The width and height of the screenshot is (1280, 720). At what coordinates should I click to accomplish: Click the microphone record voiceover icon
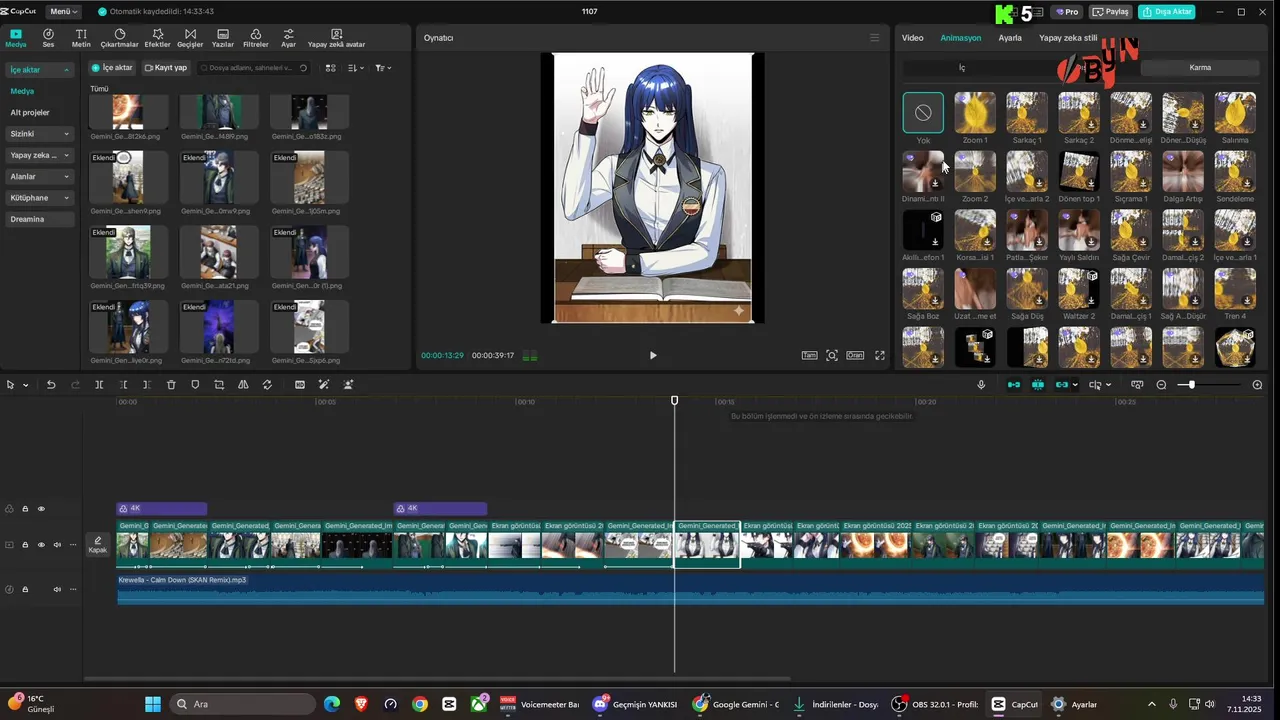(981, 385)
